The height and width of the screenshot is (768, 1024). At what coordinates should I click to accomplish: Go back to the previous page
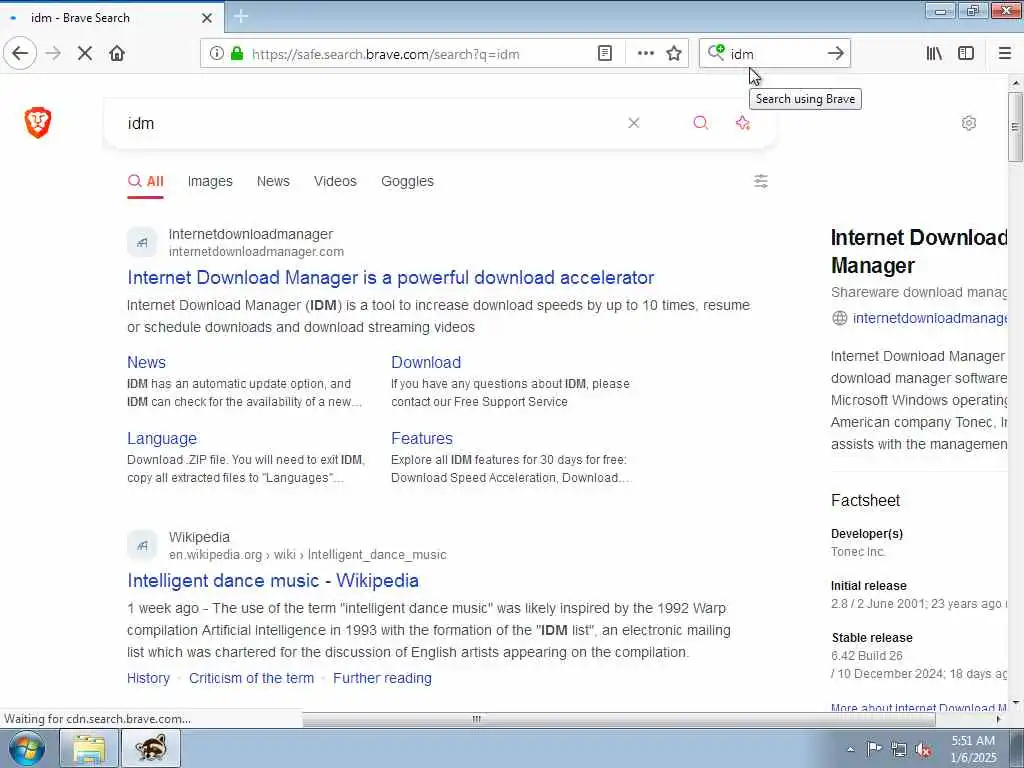click(20, 54)
